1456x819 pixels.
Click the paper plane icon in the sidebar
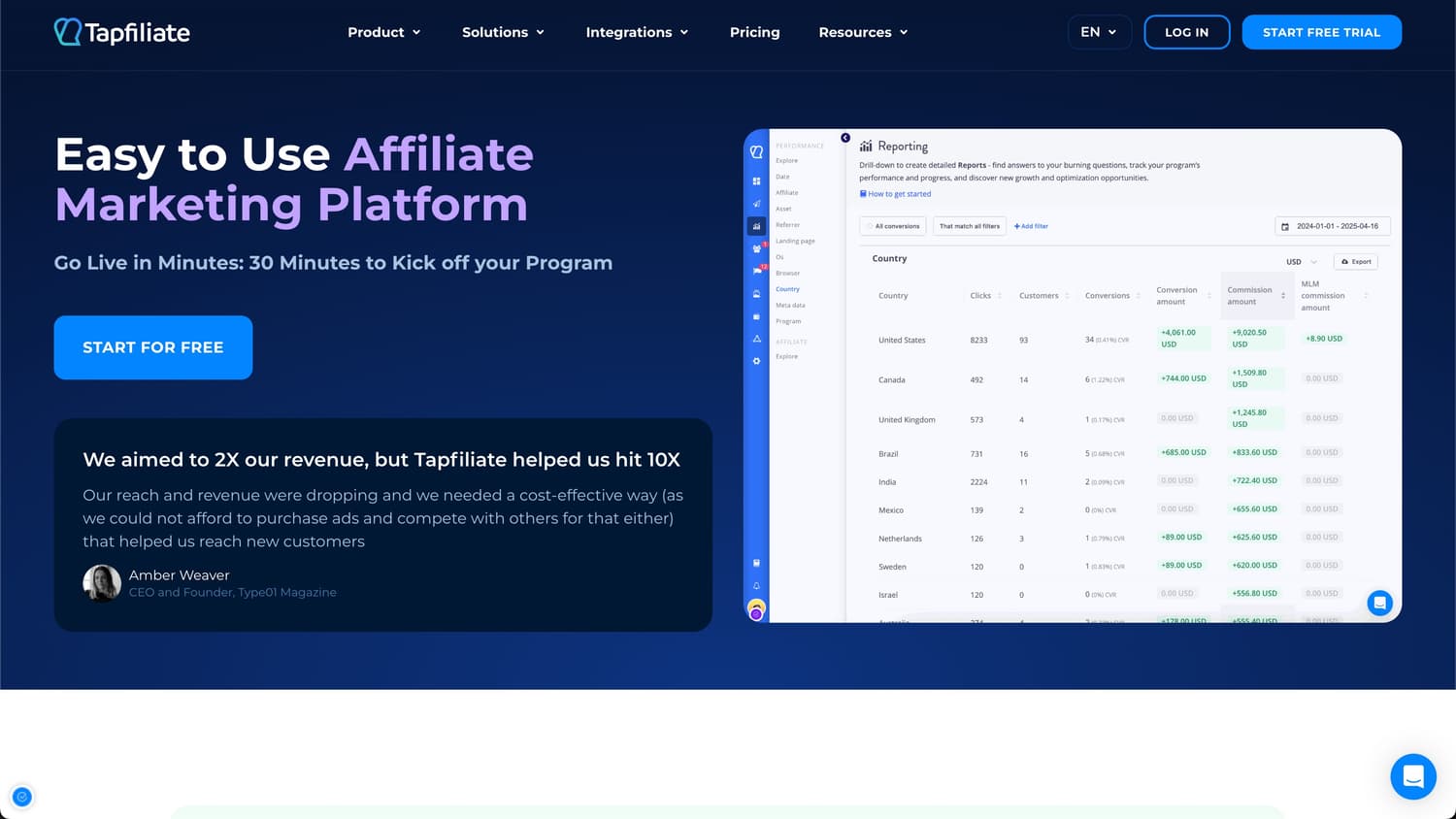pyautogui.click(x=756, y=204)
